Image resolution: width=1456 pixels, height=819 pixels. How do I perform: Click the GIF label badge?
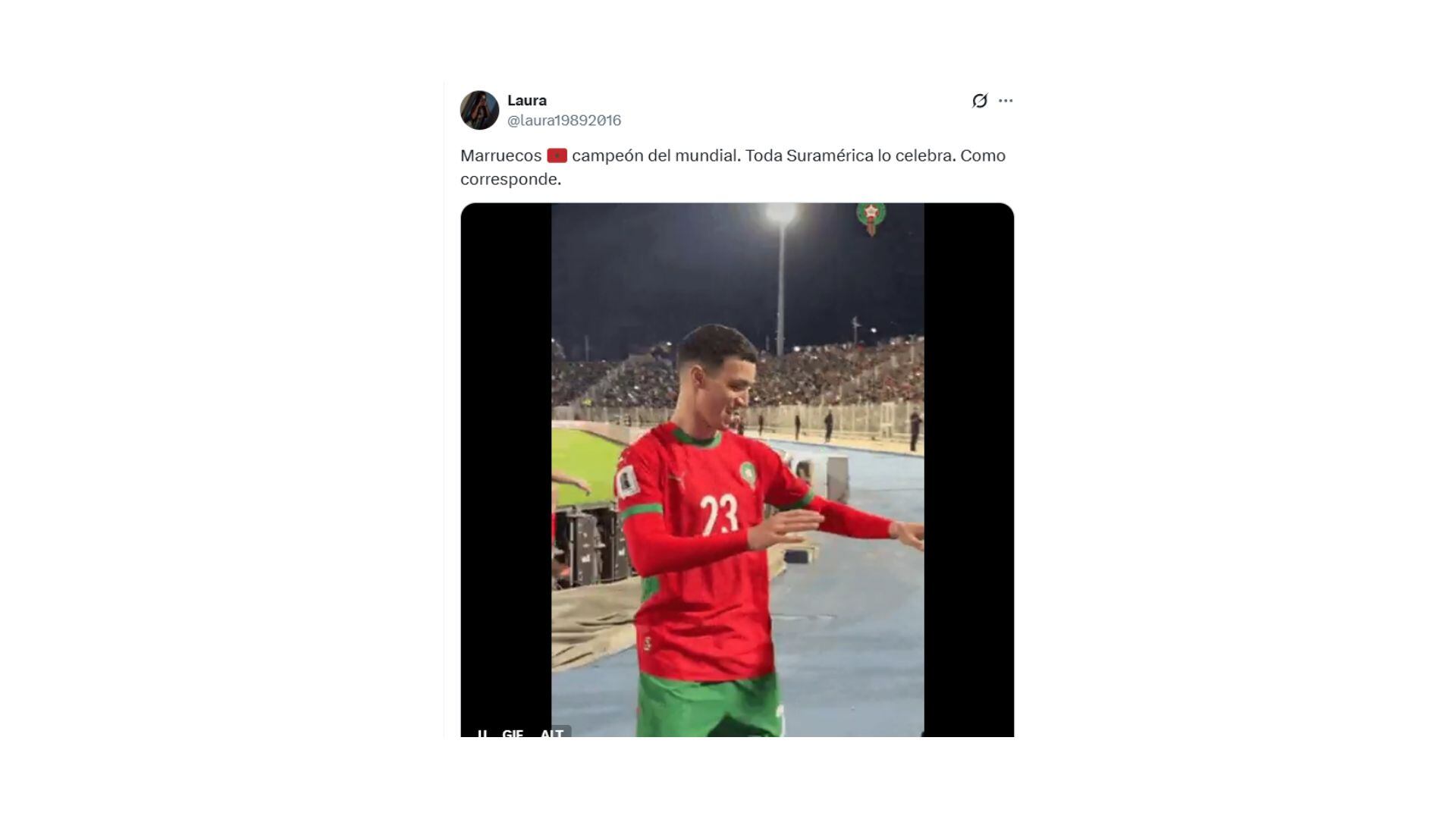(513, 733)
